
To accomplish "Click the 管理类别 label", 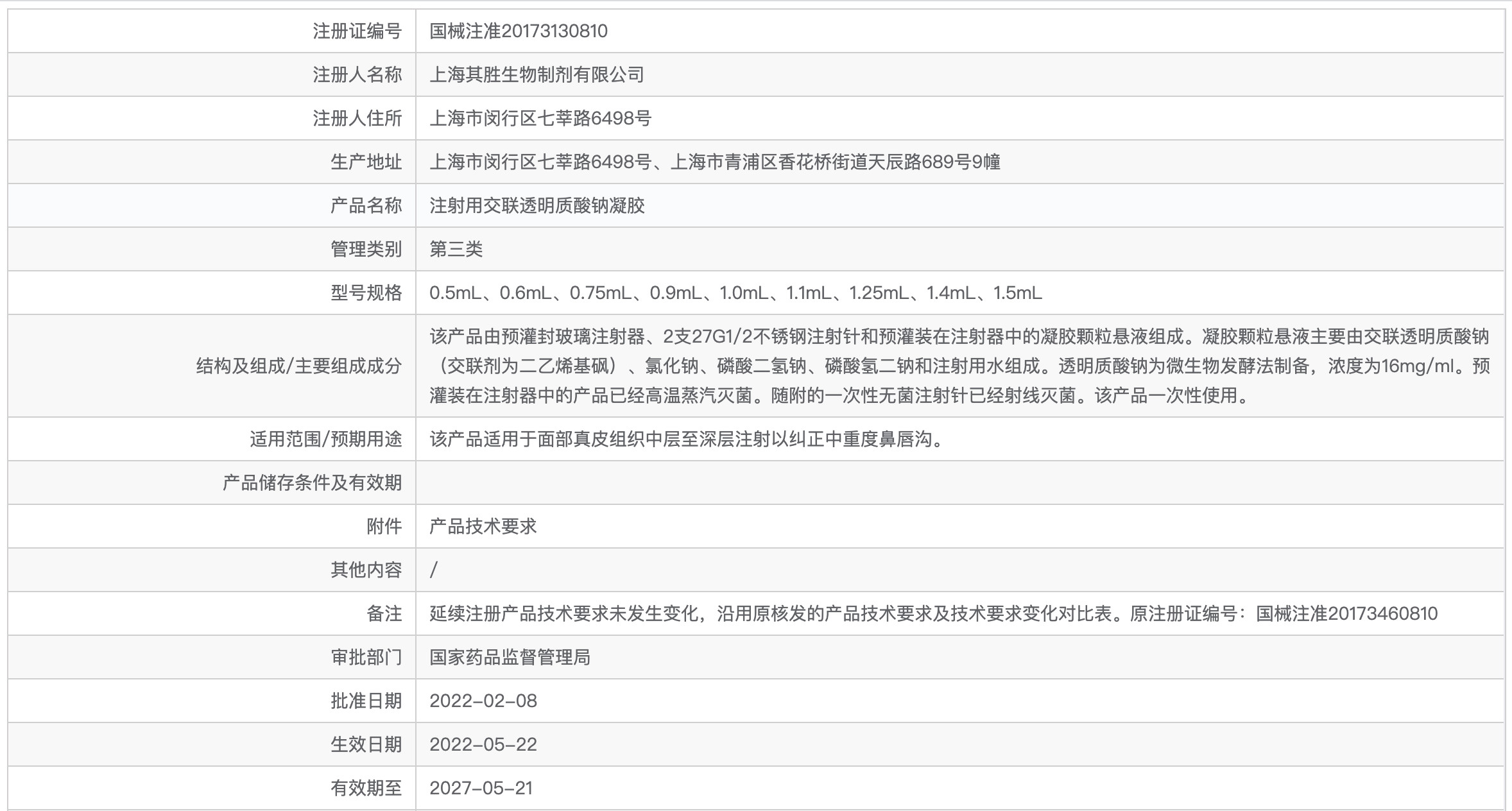I will click(366, 249).
